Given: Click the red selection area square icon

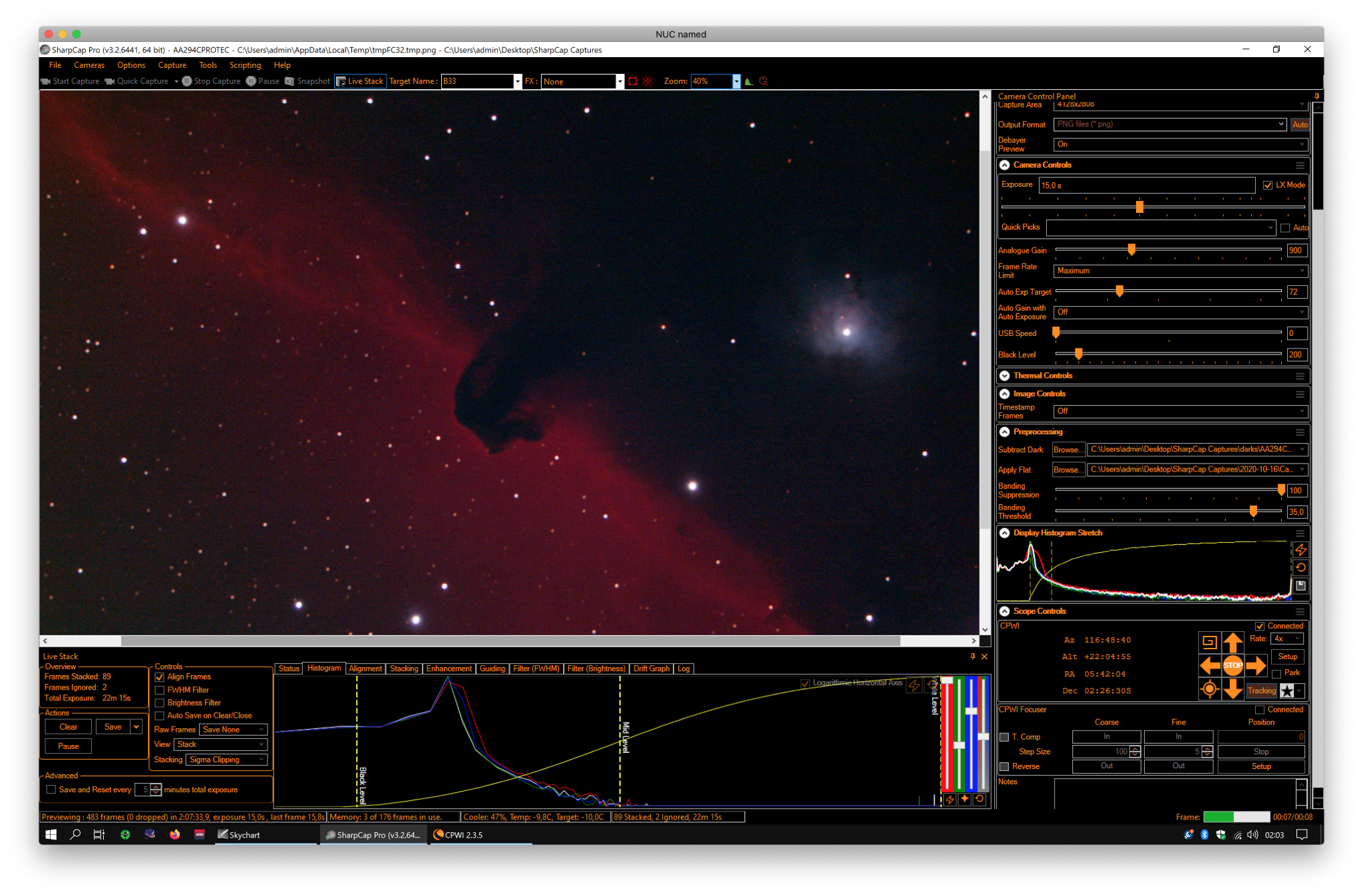Looking at the screenshot, I should click(633, 81).
